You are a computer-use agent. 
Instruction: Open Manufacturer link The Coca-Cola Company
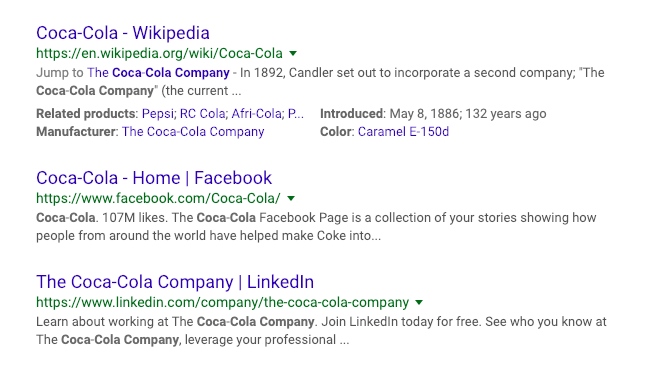(193, 132)
